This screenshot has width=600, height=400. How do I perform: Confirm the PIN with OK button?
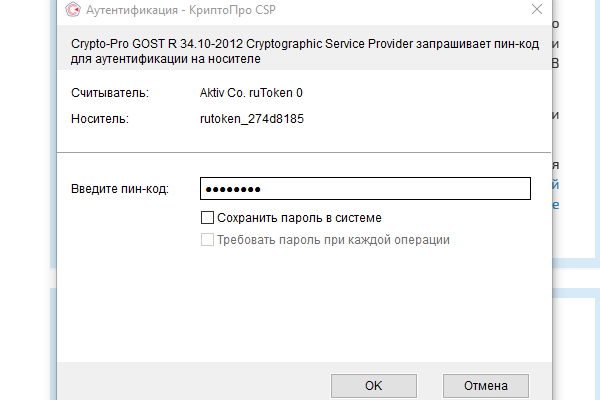(x=374, y=386)
